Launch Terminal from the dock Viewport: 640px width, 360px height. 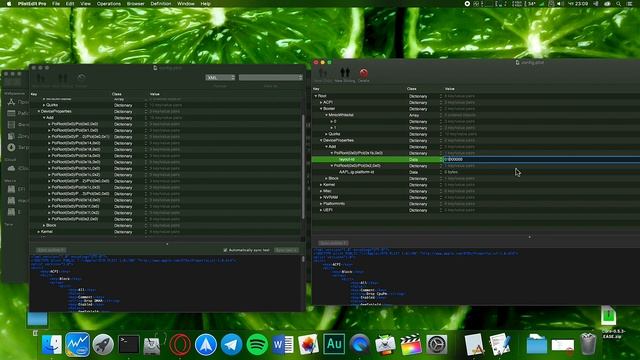(129, 344)
